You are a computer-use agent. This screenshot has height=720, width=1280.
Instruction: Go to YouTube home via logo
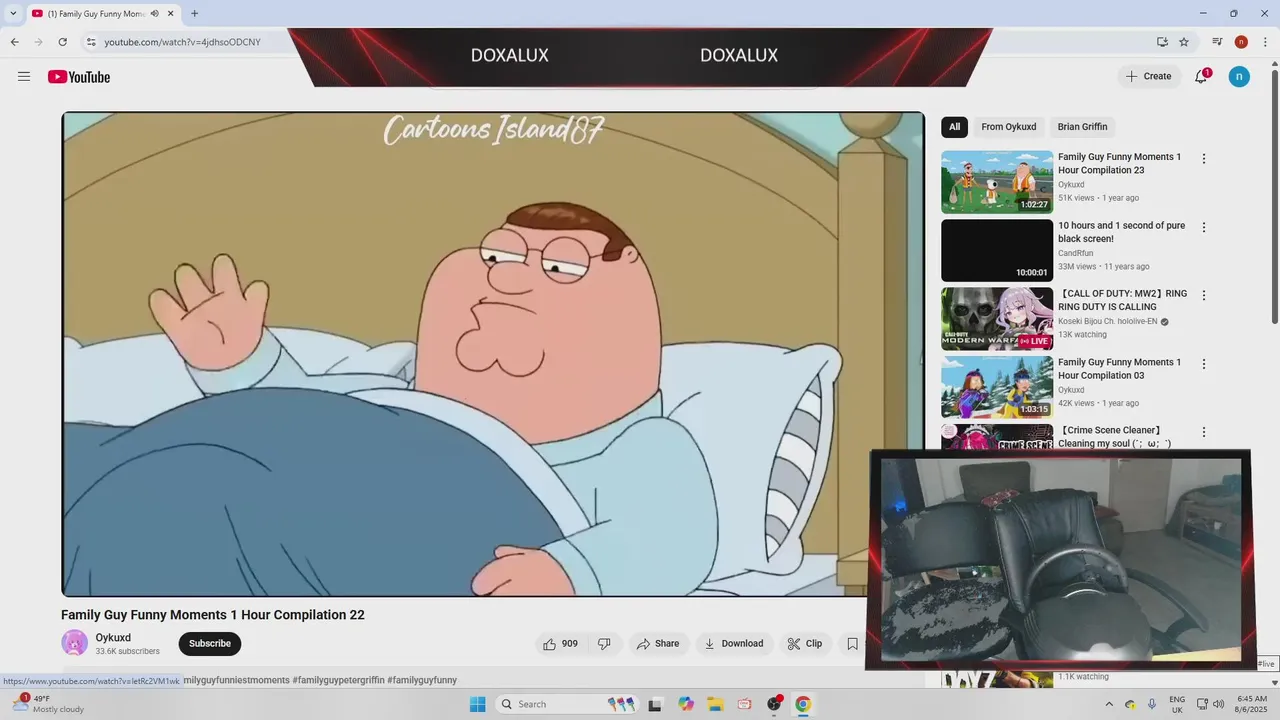[79, 77]
